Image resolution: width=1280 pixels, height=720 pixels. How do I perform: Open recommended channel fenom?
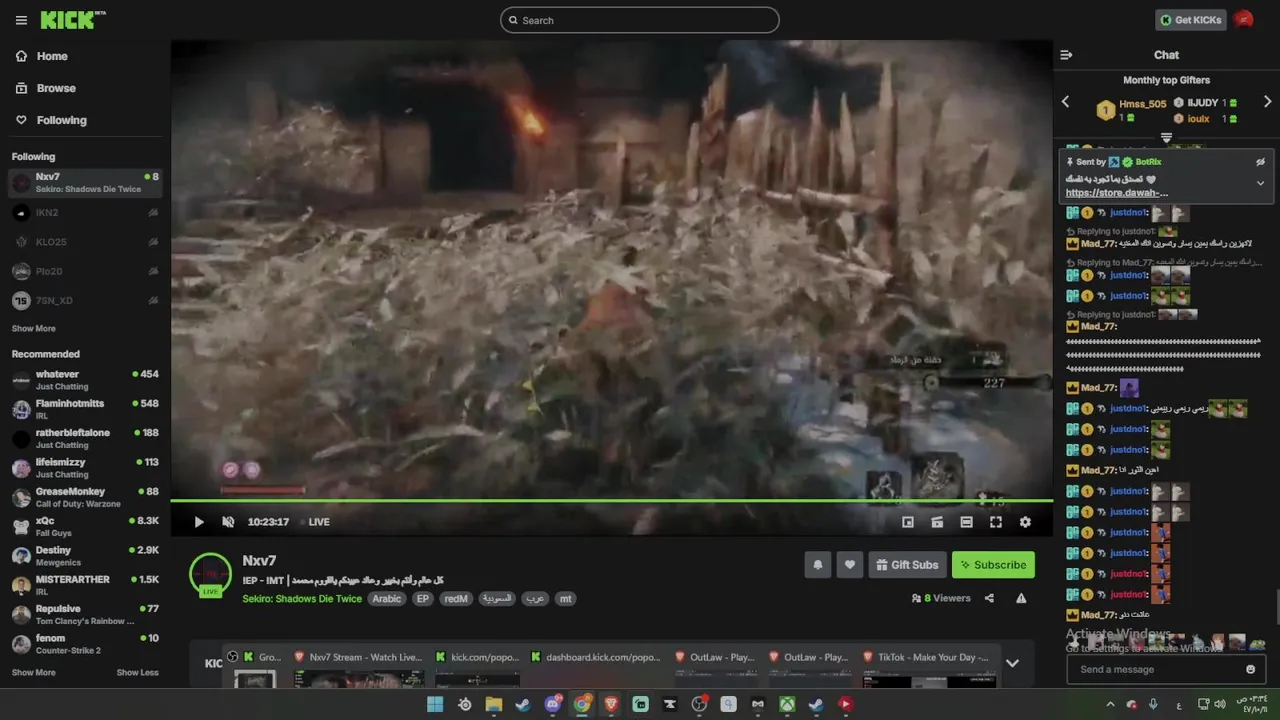click(x=85, y=644)
